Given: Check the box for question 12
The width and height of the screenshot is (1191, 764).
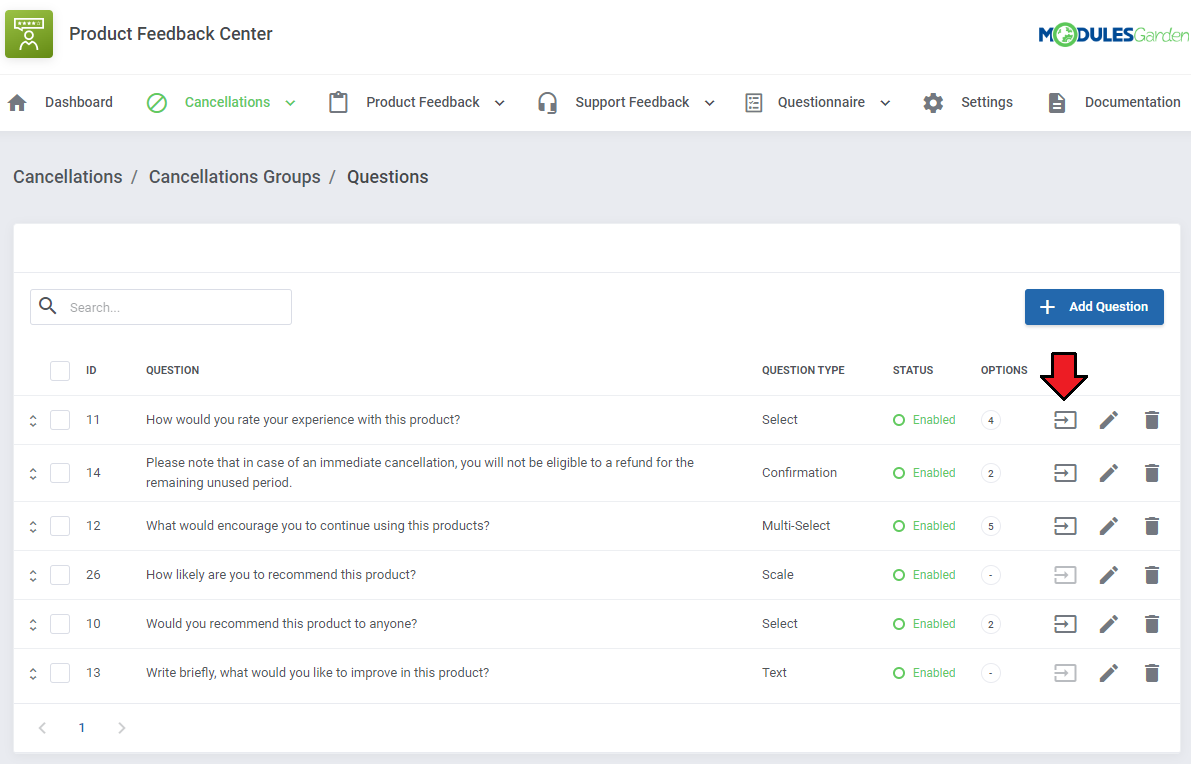Looking at the screenshot, I should click(x=60, y=526).
